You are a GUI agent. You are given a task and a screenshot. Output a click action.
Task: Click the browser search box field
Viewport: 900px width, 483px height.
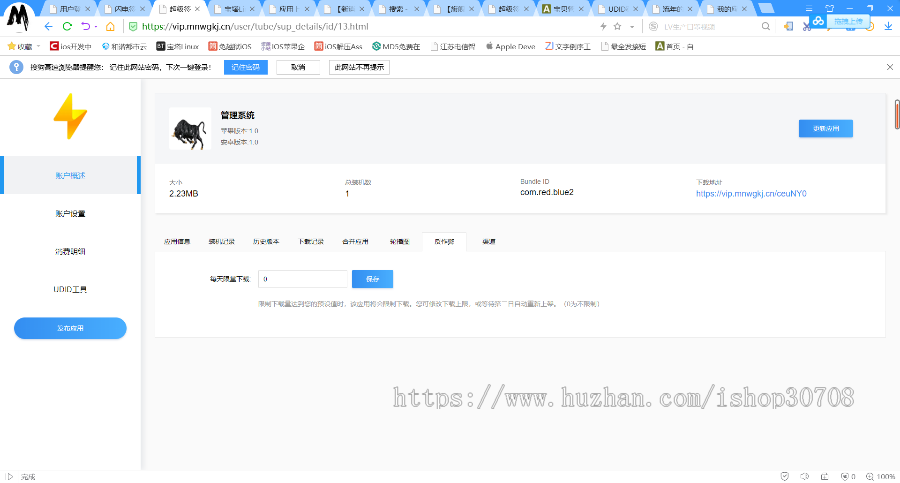(x=709, y=26)
